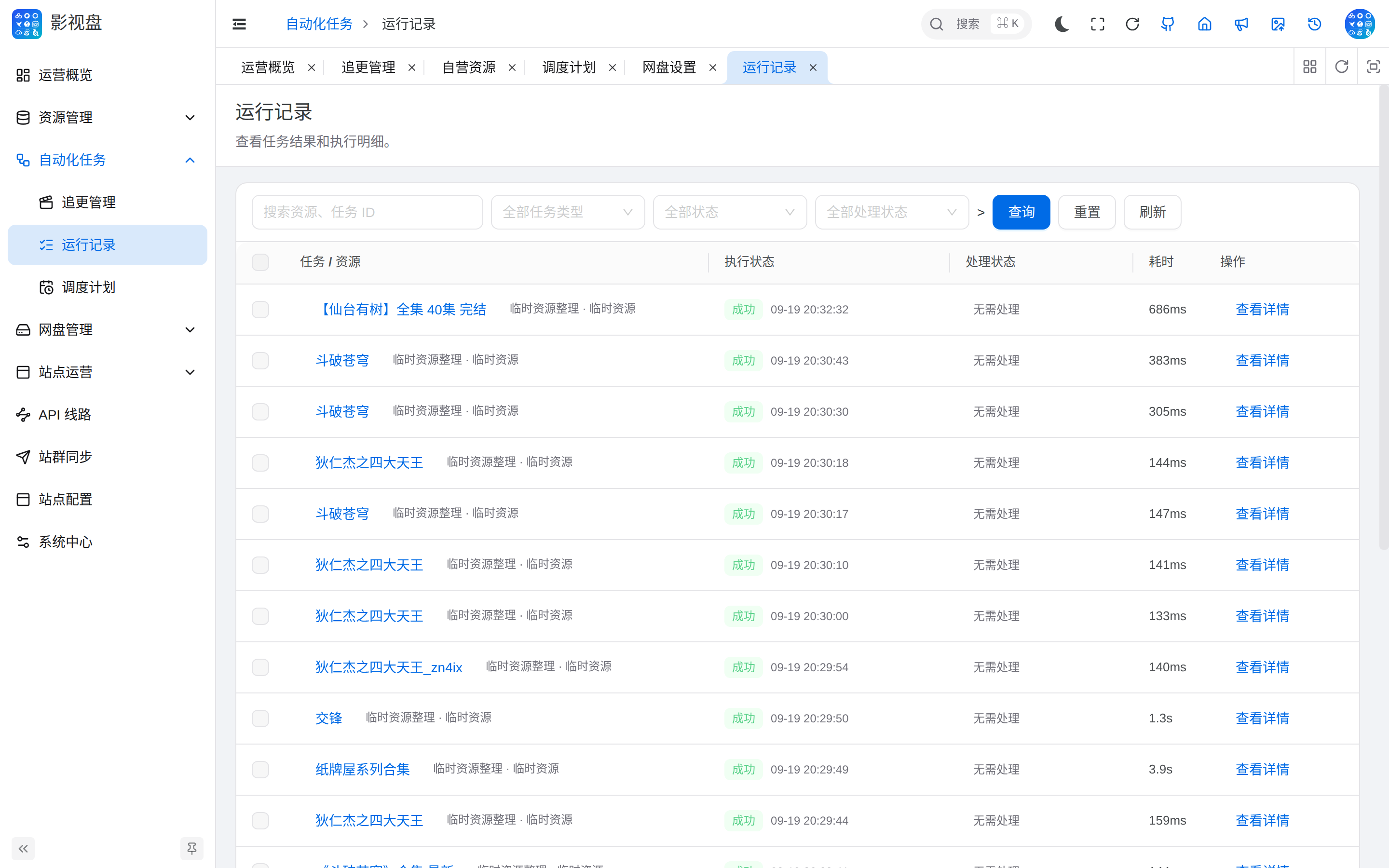Screen dimensions: 1389x868
Task: Open the image icon in header
Action: click(x=1278, y=24)
